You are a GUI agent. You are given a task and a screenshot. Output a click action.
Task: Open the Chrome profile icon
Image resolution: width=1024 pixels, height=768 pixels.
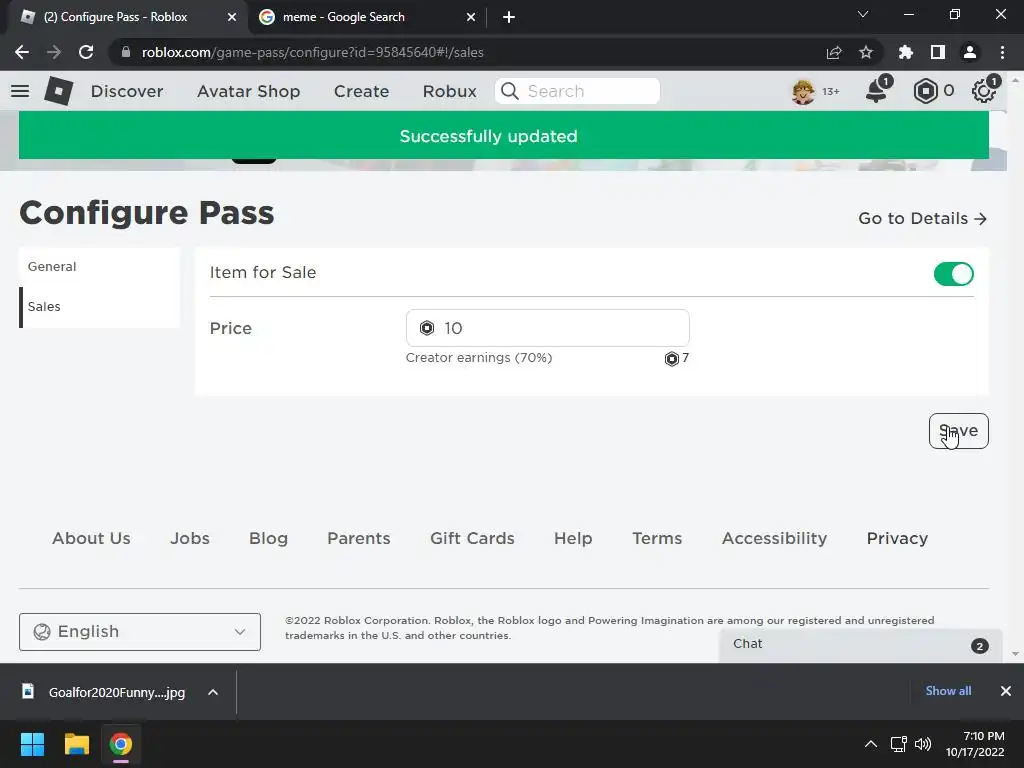(970, 52)
